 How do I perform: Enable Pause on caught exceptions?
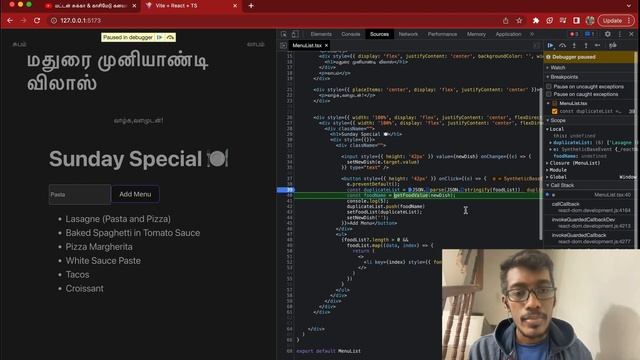point(549,94)
